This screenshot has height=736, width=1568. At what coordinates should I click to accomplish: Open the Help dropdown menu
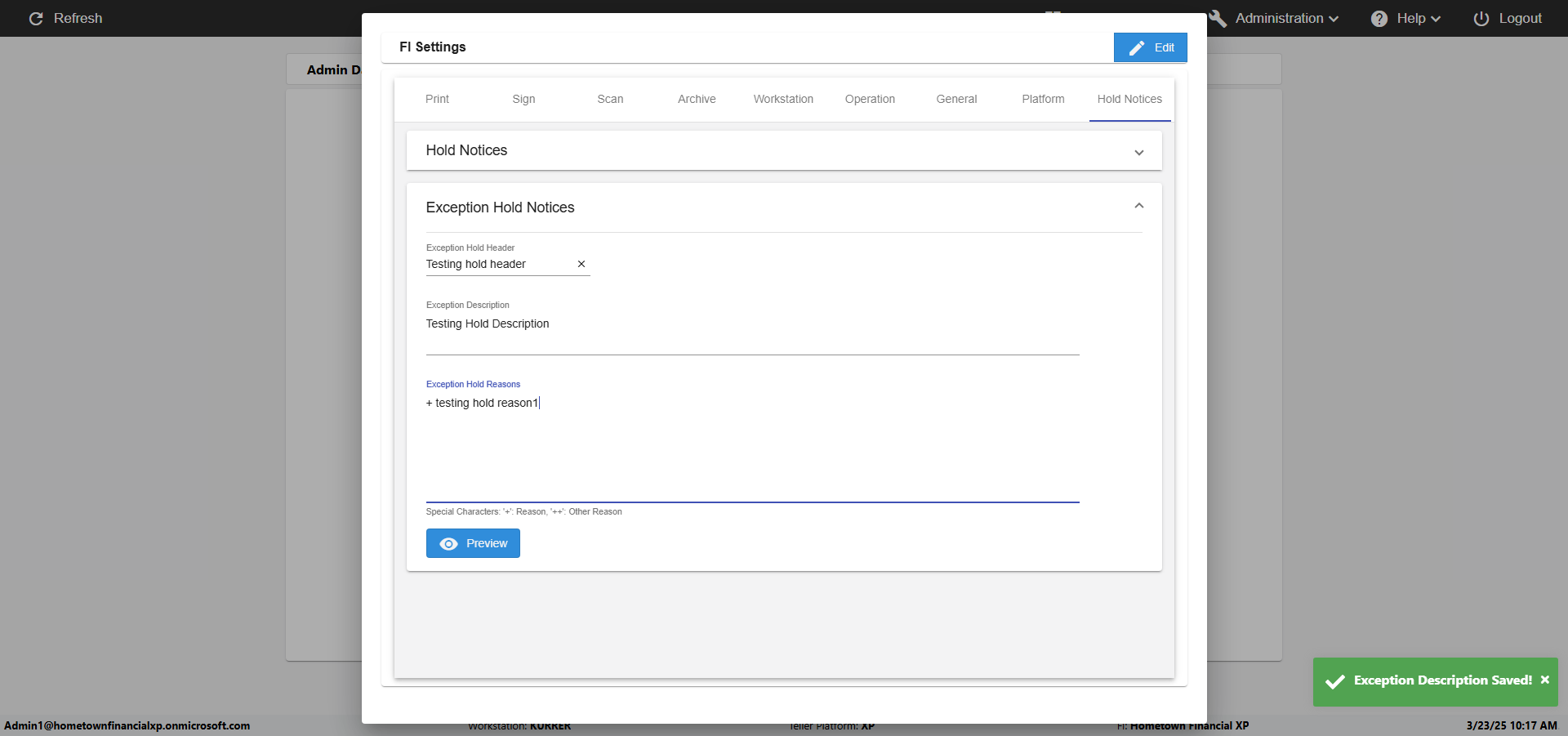pos(1418,19)
